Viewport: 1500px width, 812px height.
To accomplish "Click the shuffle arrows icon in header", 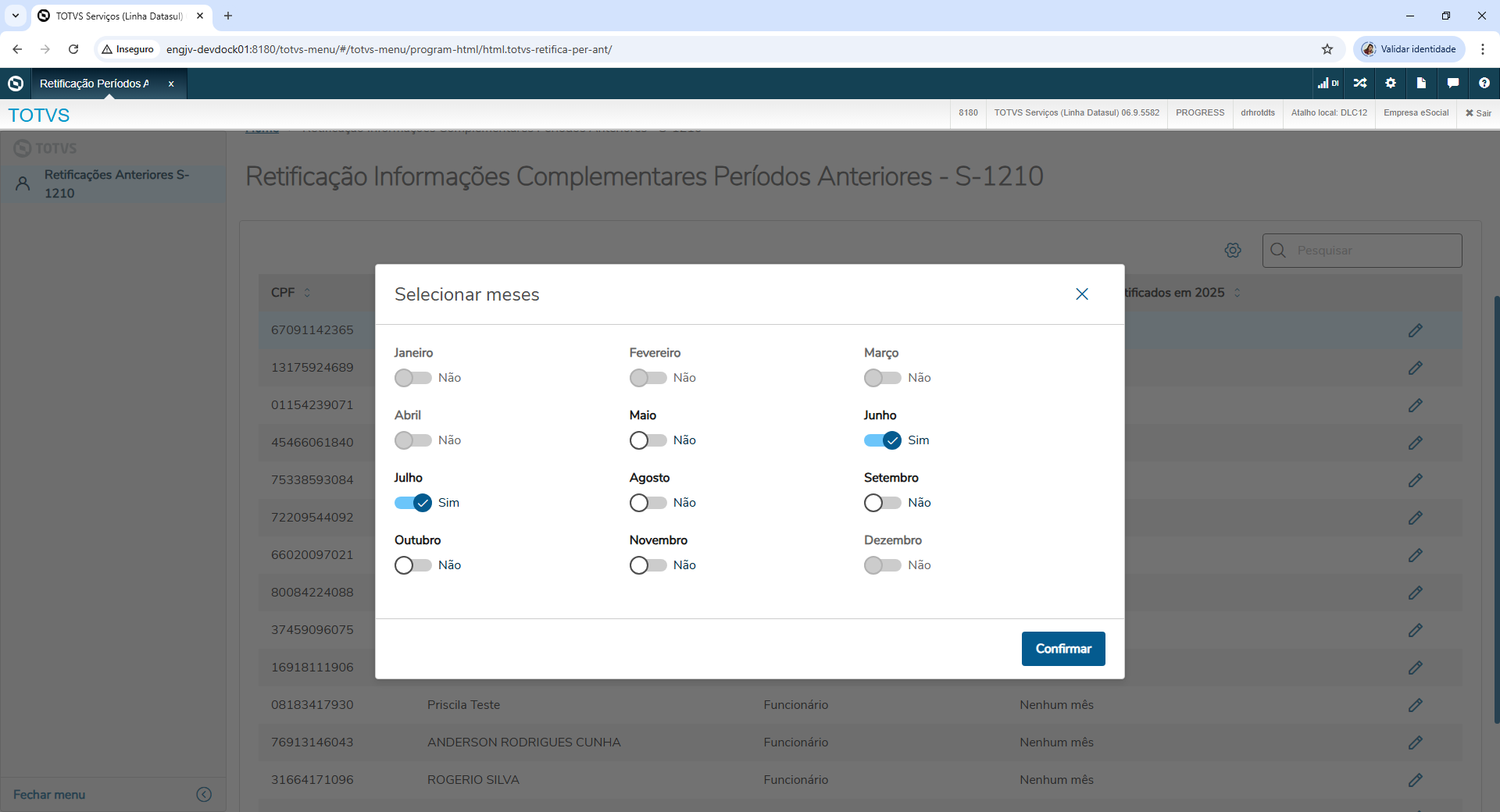I will 1360,84.
